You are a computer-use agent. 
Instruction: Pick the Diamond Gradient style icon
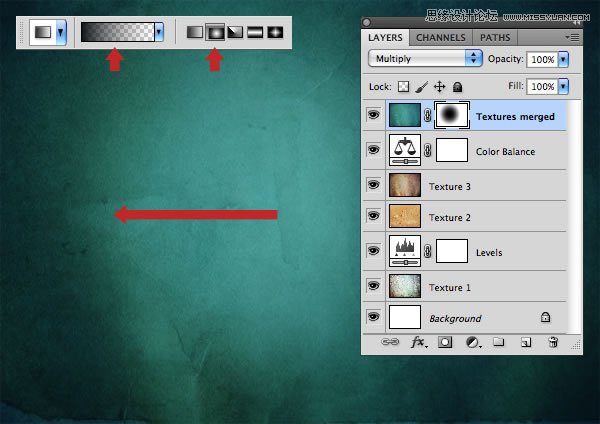pos(274,32)
